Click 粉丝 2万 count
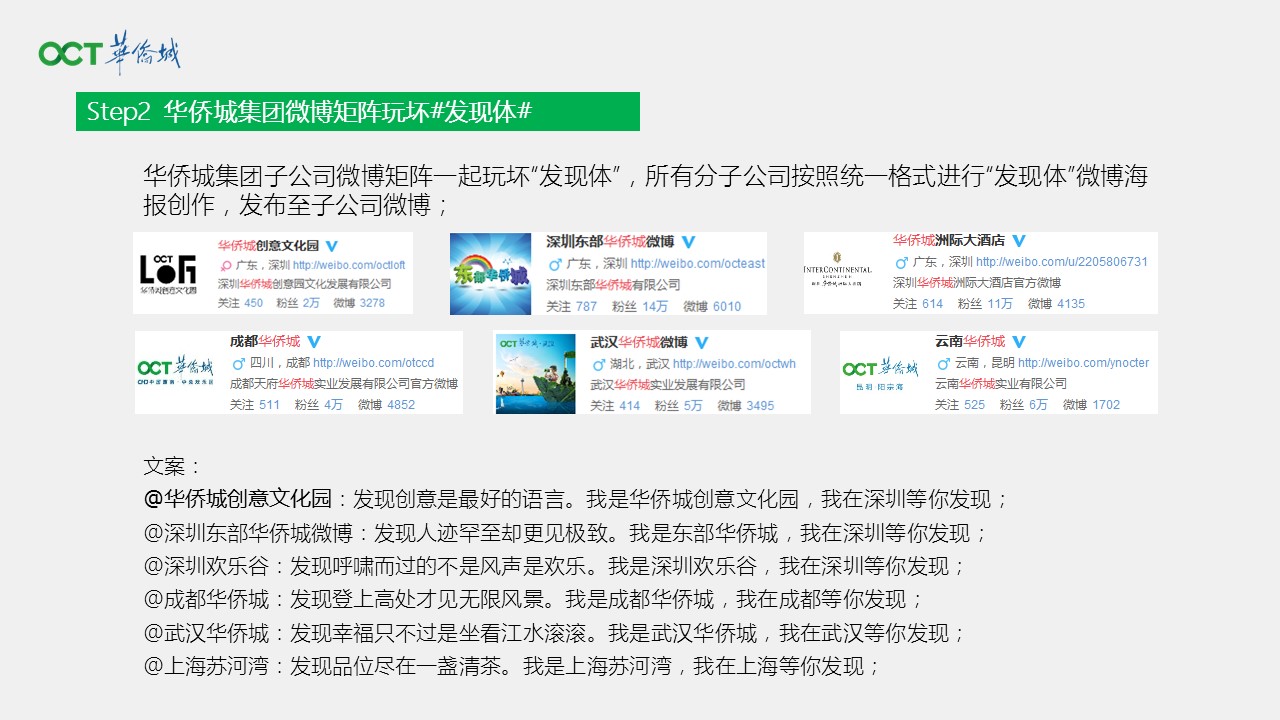Viewport: 1280px width, 720px height. (296, 303)
